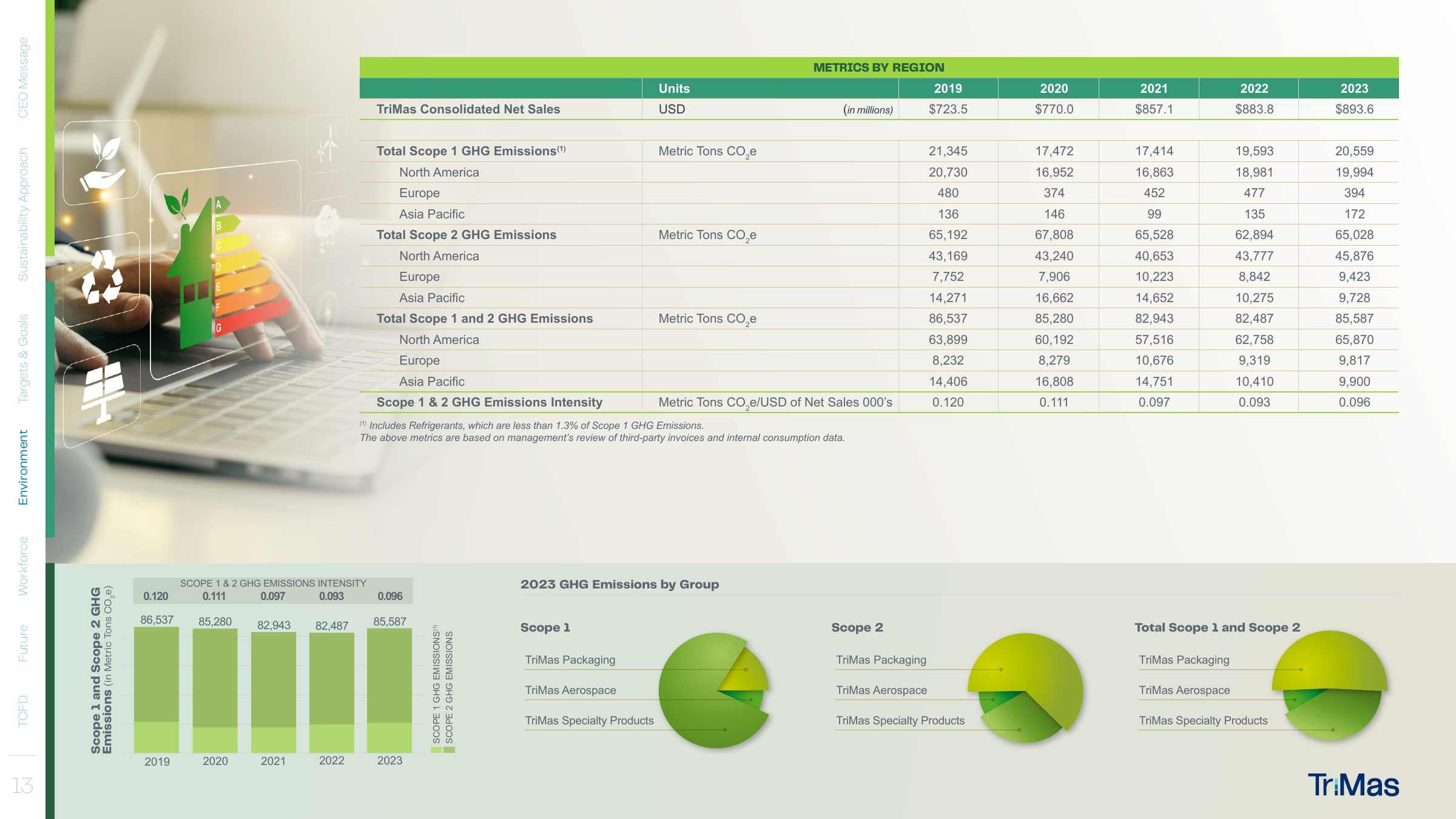Image resolution: width=1456 pixels, height=819 pixels.
Task: Click the Scope 1 GHG Emissions legend swatch
Action: [x=436, y=750]
